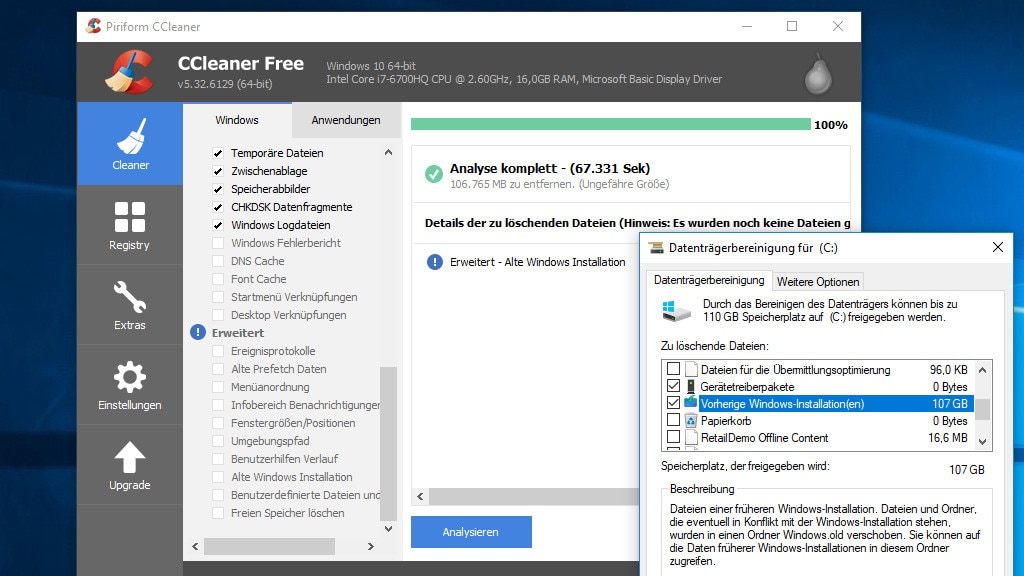This screenshot has height=576, width=1024.
Task: Open the Weitere Optionen tab
Action: [x=818, y=281]
